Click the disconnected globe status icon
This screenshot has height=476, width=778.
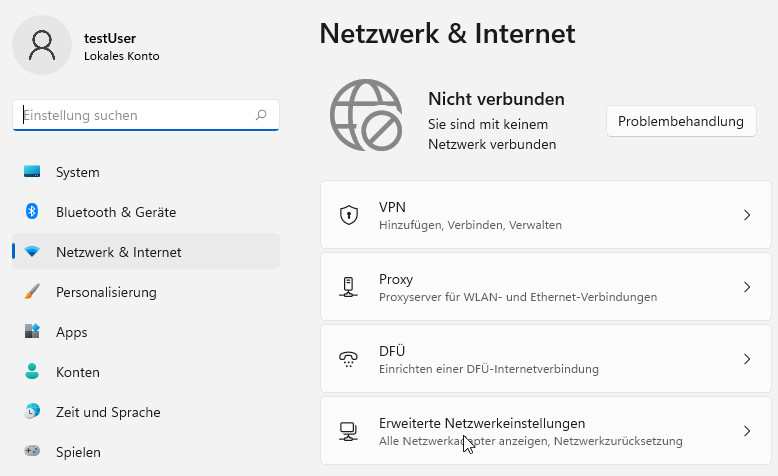[366, 115]
